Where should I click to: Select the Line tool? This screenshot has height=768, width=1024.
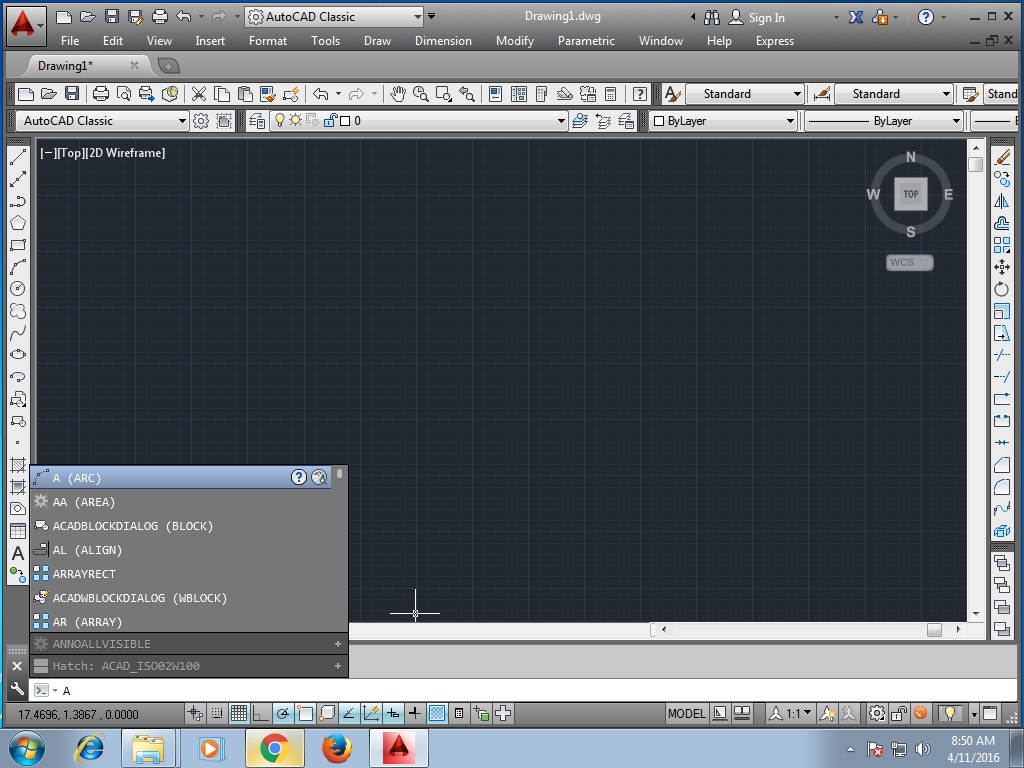tap(17, 155)
